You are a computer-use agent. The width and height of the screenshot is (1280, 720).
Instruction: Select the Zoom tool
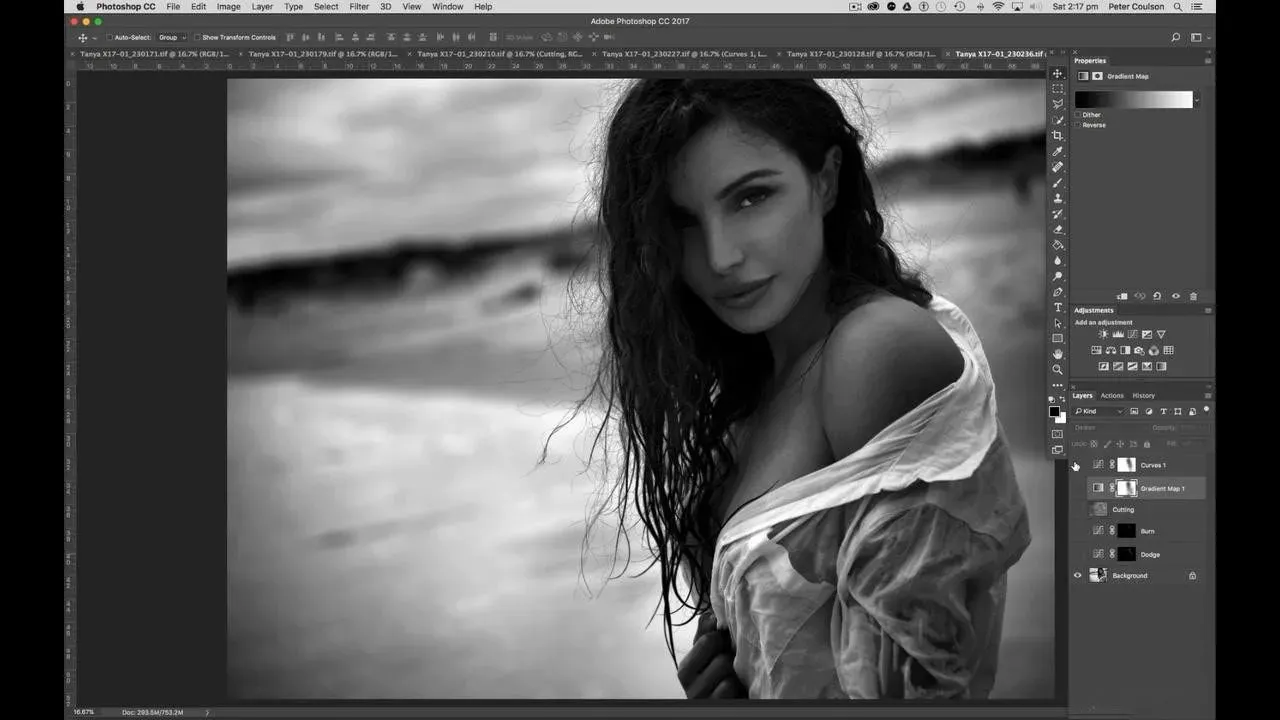click(1058, 370)
